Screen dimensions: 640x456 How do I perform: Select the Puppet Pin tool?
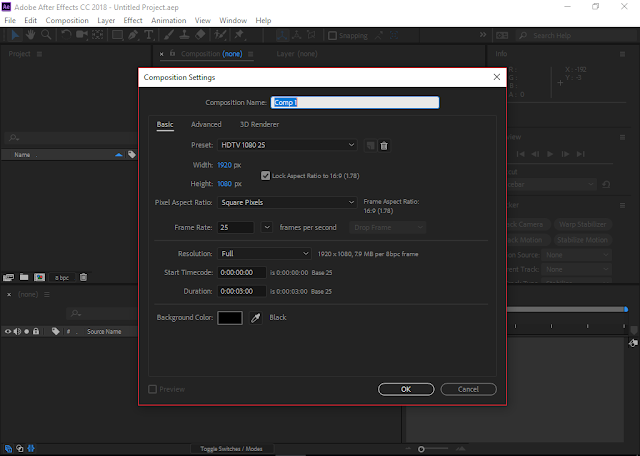[239, 35]
